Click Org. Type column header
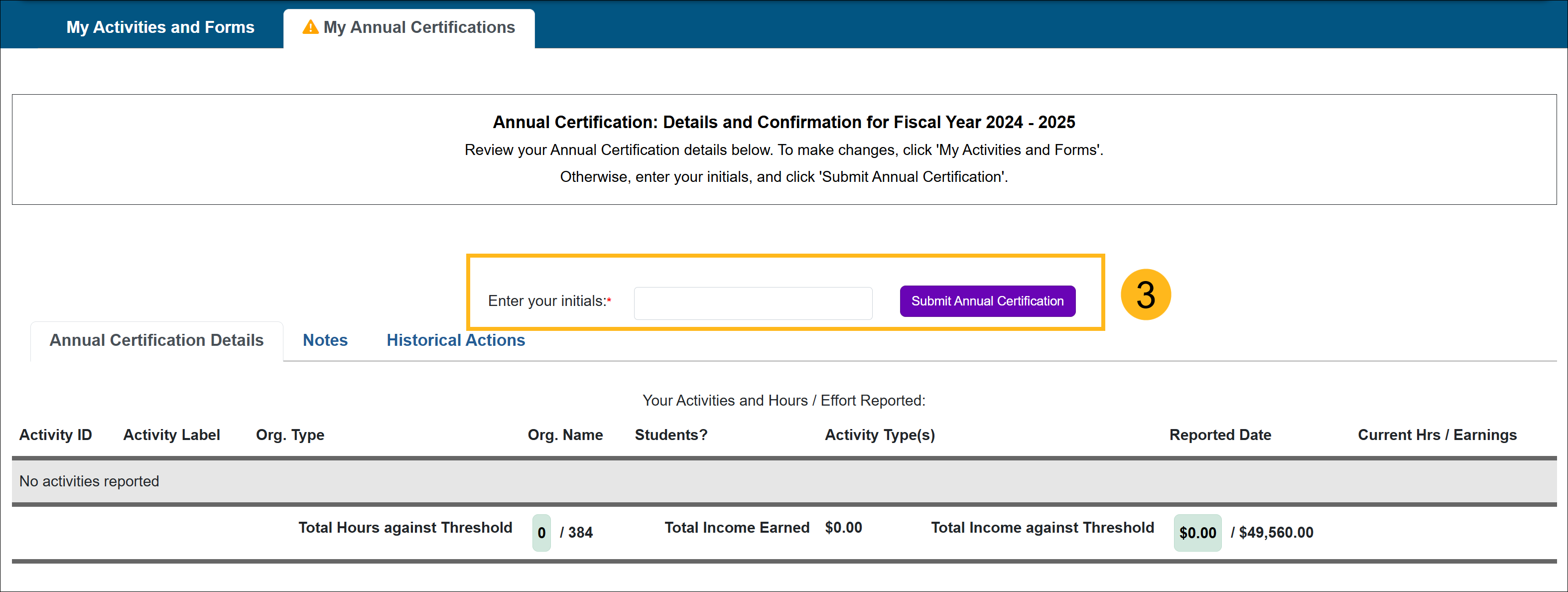1568x592 pixels. [290, 435]
